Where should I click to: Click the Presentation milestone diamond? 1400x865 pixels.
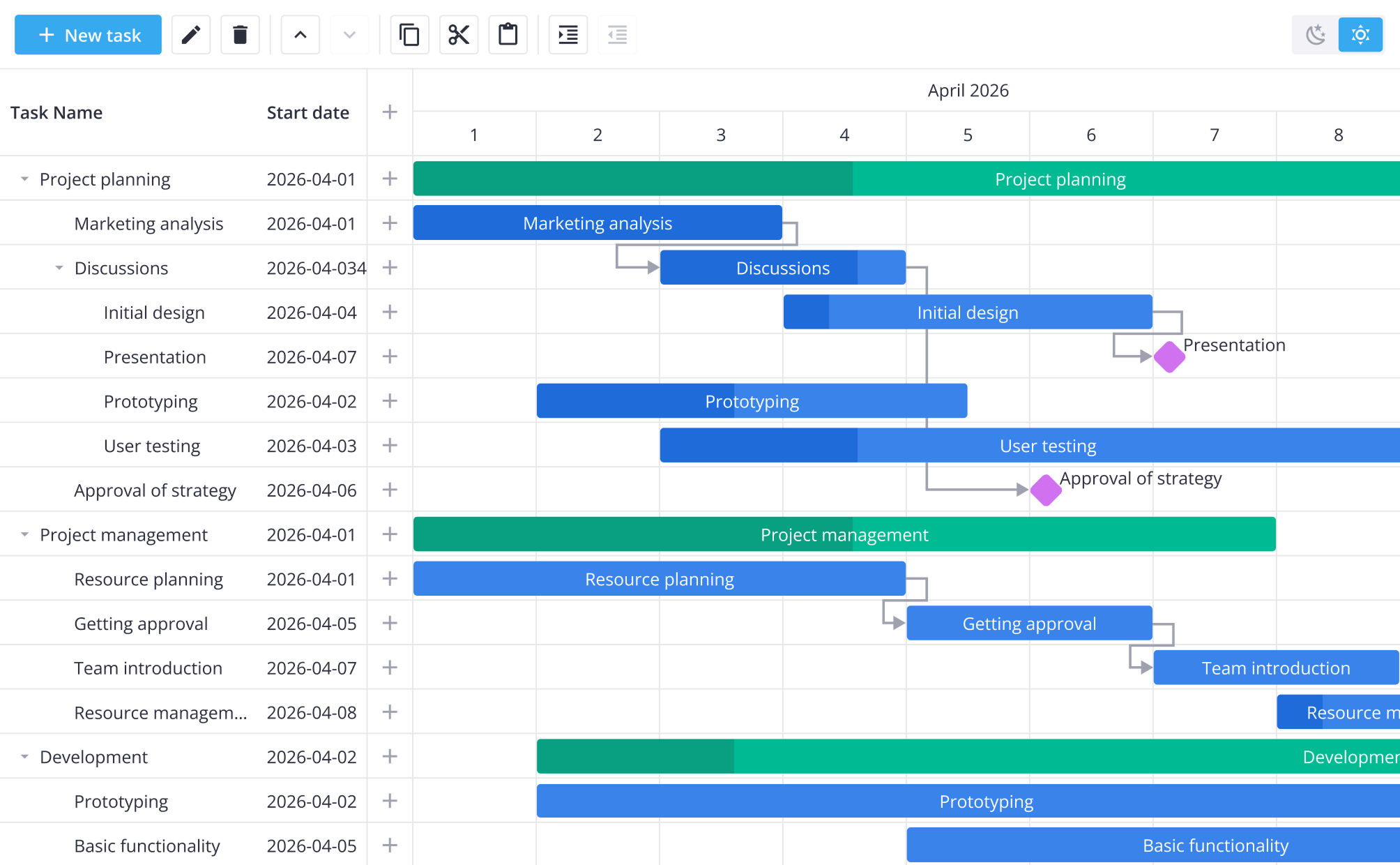coord(1169,357)
